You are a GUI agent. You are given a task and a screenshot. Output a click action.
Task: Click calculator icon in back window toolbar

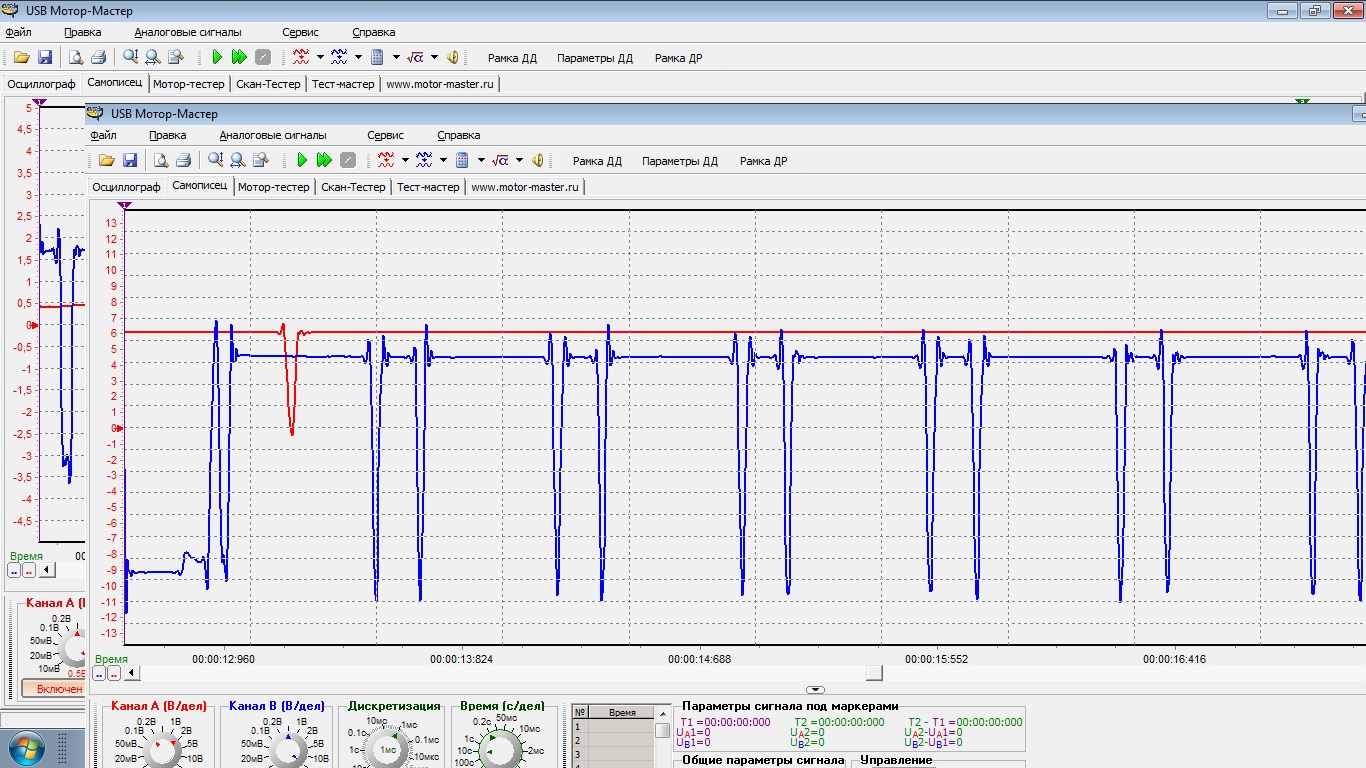pyautogui.click(x=378, y=57)
